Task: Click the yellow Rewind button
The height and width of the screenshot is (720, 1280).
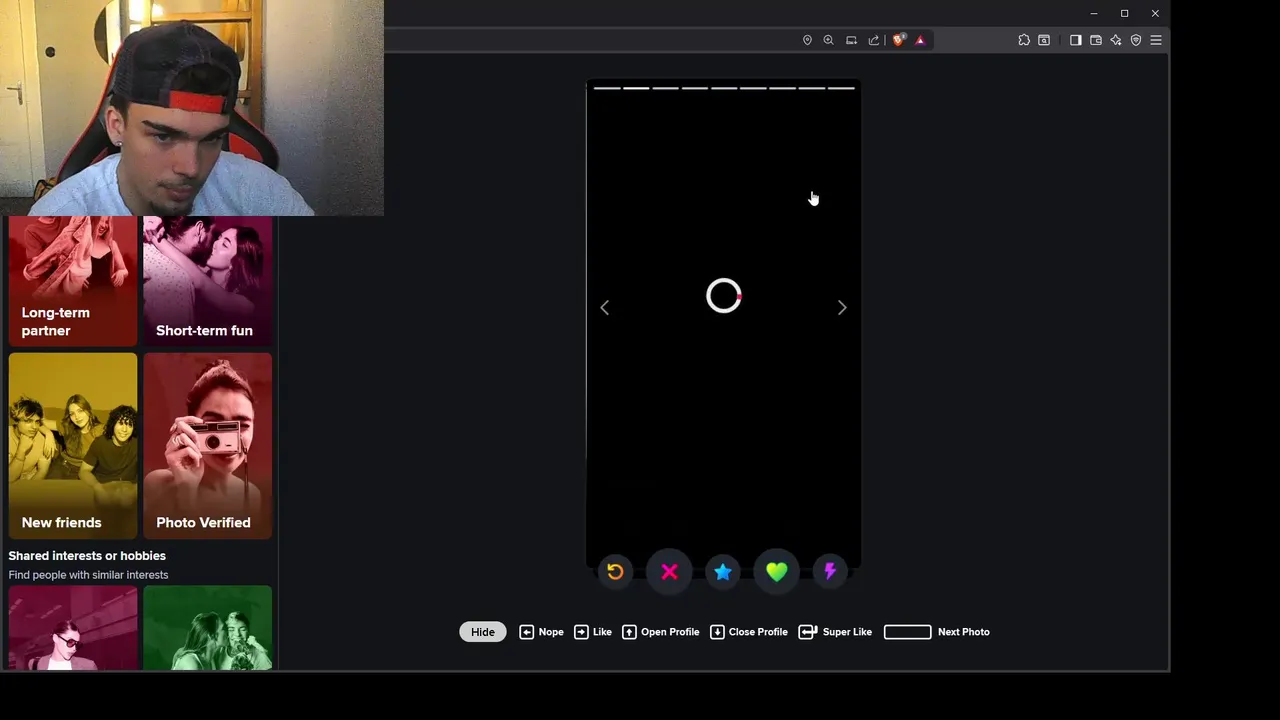Action: pyautogui.click(x=615, y=572)
